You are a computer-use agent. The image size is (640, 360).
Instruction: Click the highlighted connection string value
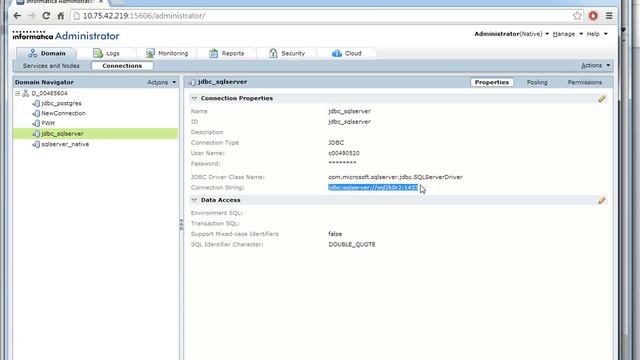tap(373, 187)
